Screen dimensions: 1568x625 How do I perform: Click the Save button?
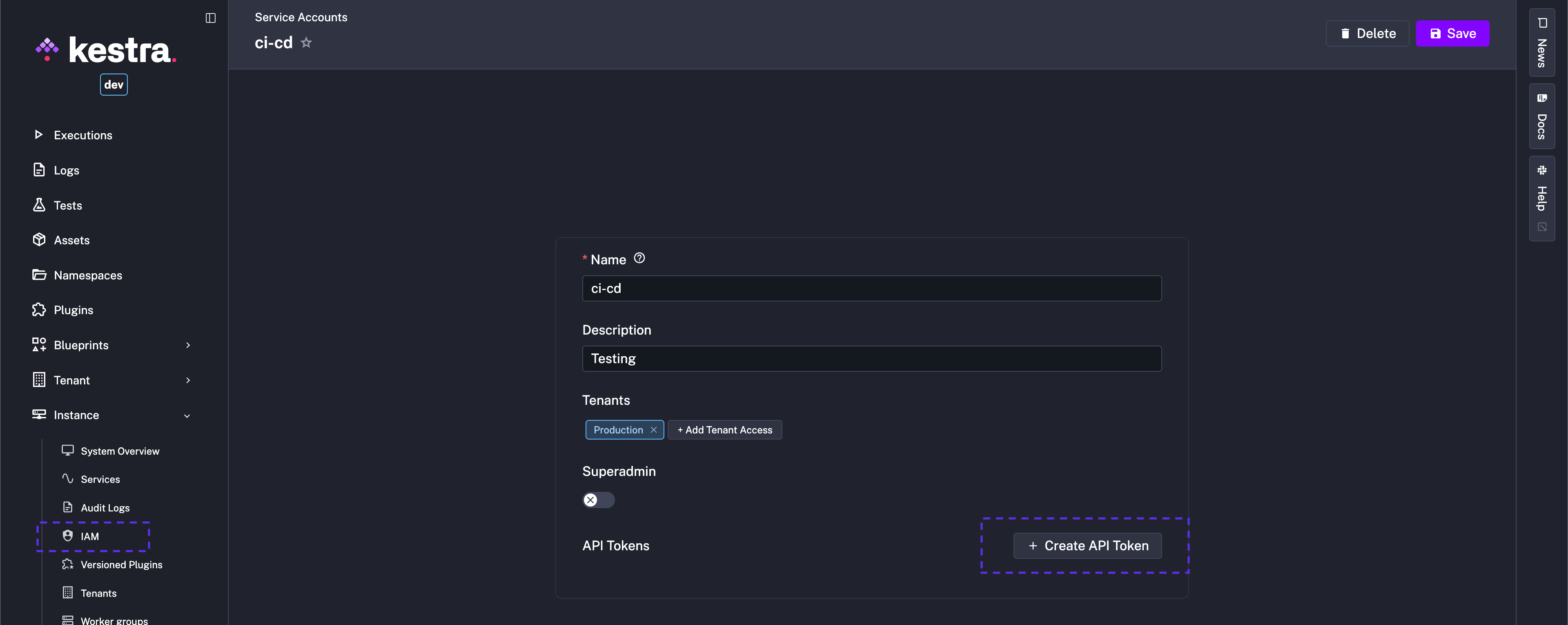click(x=1453, y=33)
